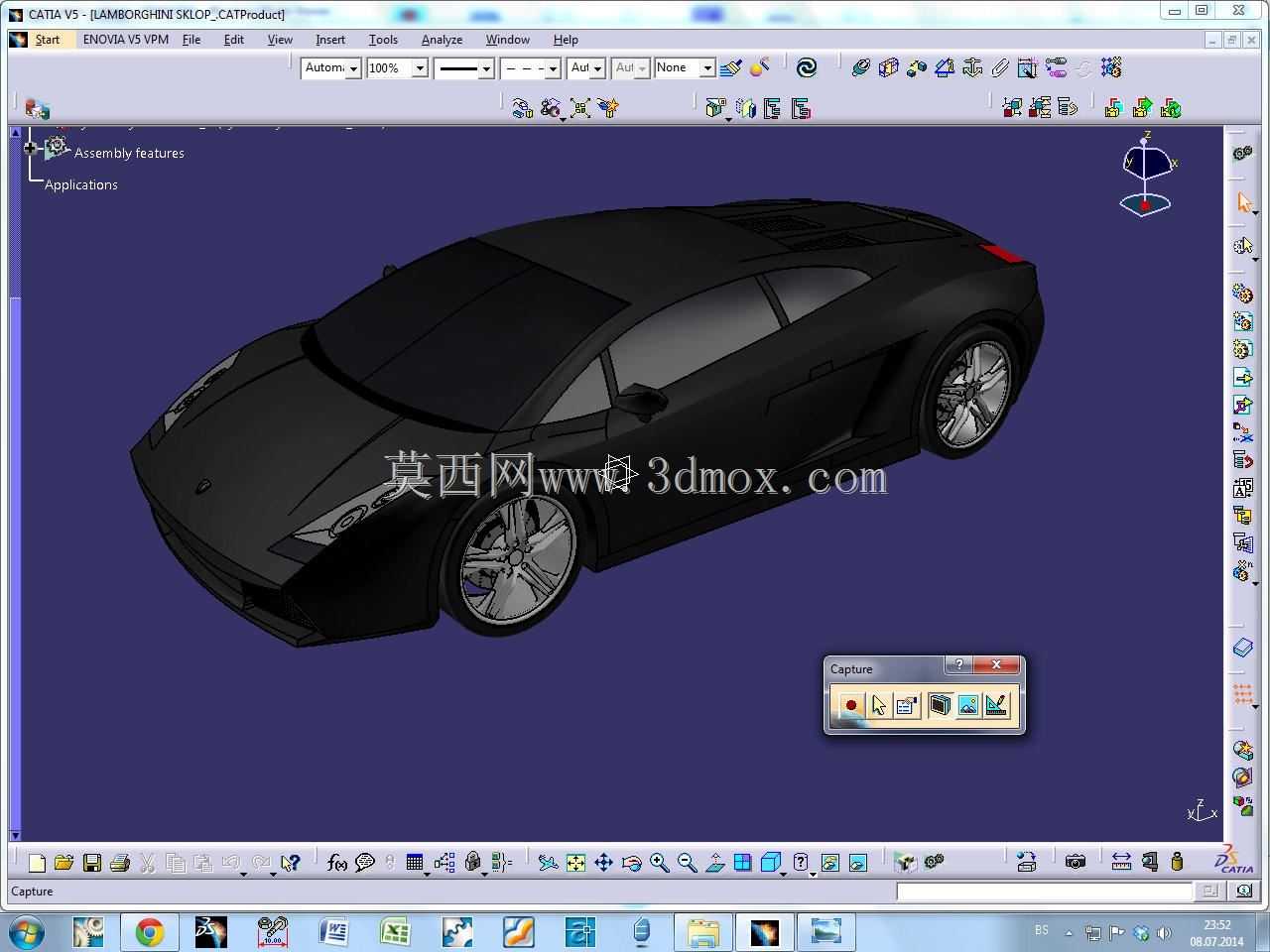Click the Fit All In icon
Image resolution: width=1270 pixels, height=952 pixels.
(x=575, y=863)
